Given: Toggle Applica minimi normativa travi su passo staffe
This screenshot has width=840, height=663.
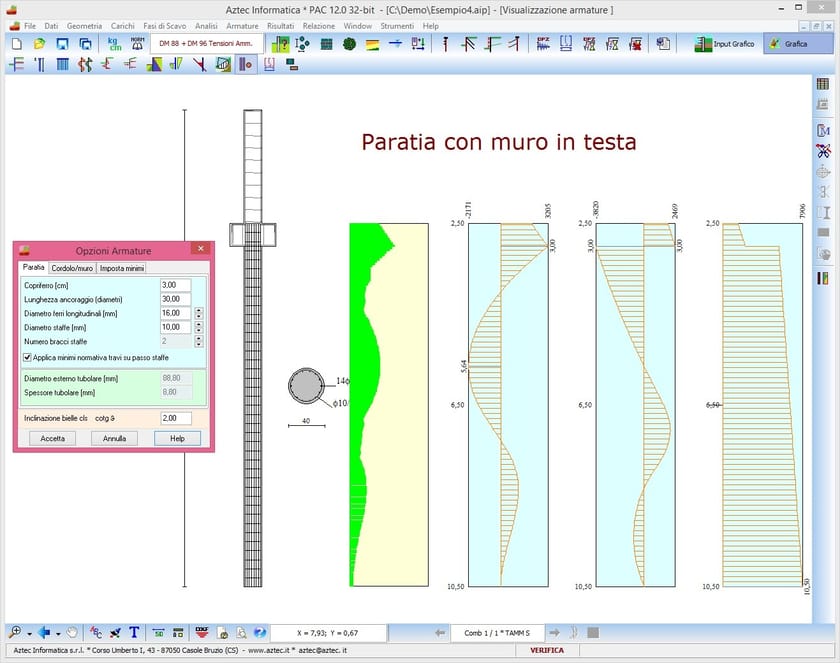Looking at the screenshot, I should (x=28, y=357).
